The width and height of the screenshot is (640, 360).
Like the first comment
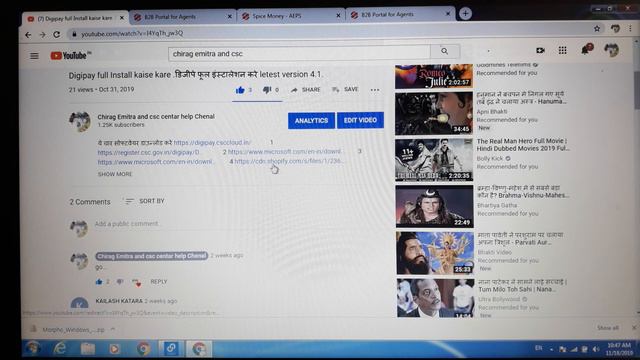(x=99, y=282)
